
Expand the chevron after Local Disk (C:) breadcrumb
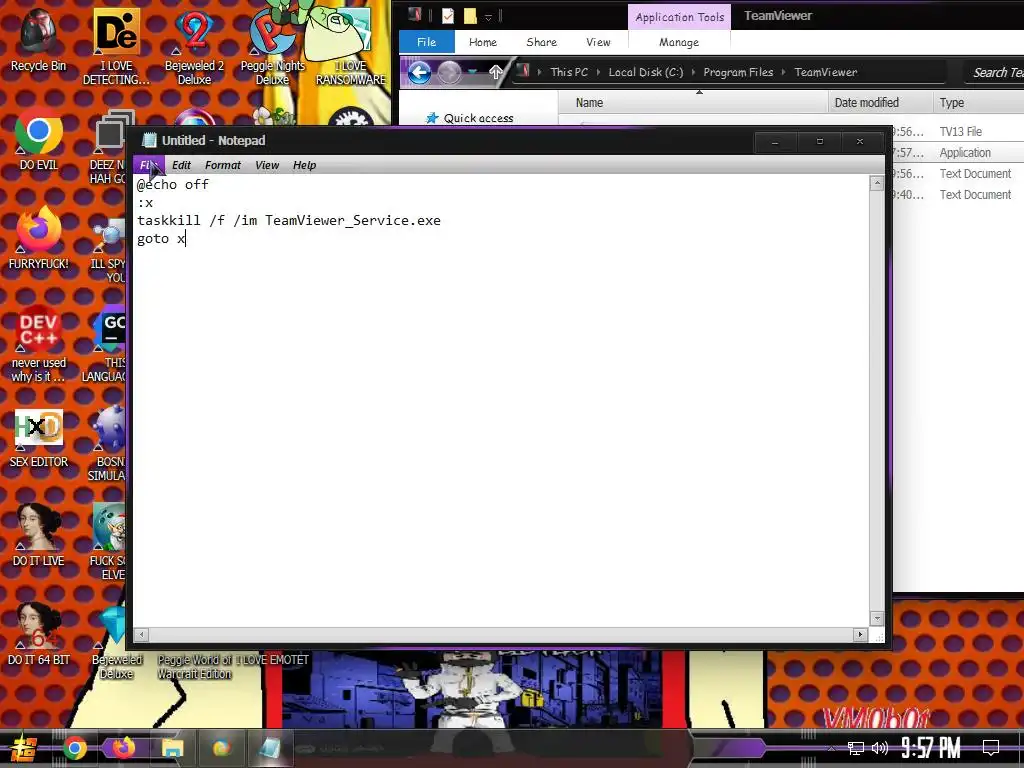[x=694, y=72]
